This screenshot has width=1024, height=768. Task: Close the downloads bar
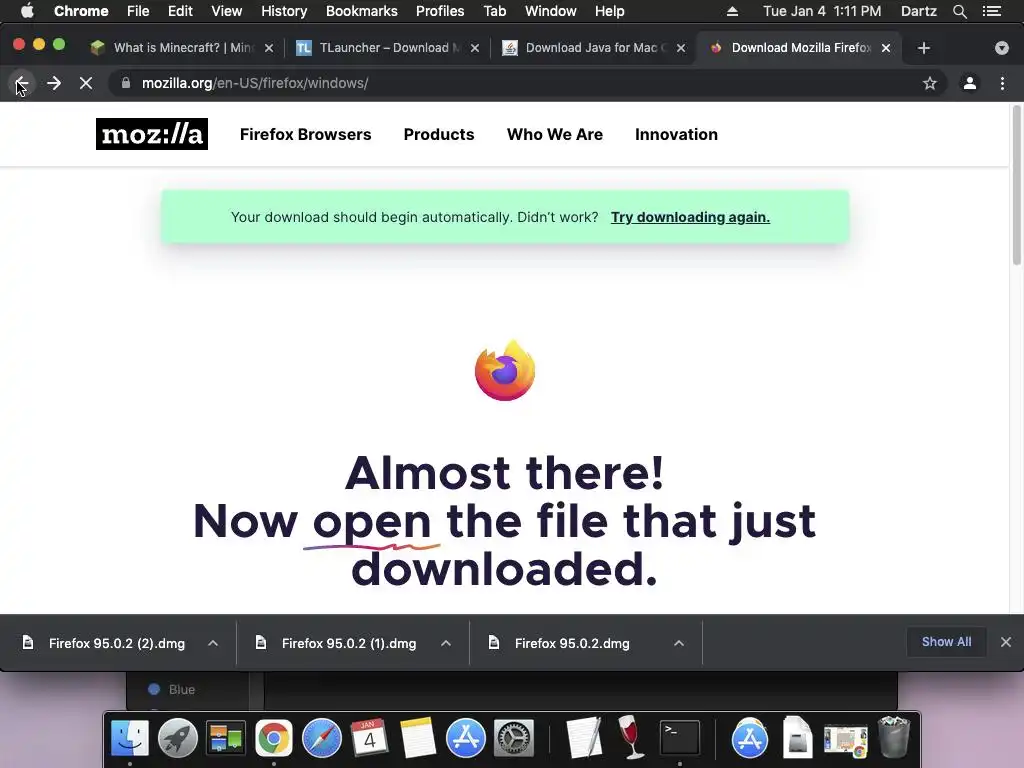(1006, 642)
